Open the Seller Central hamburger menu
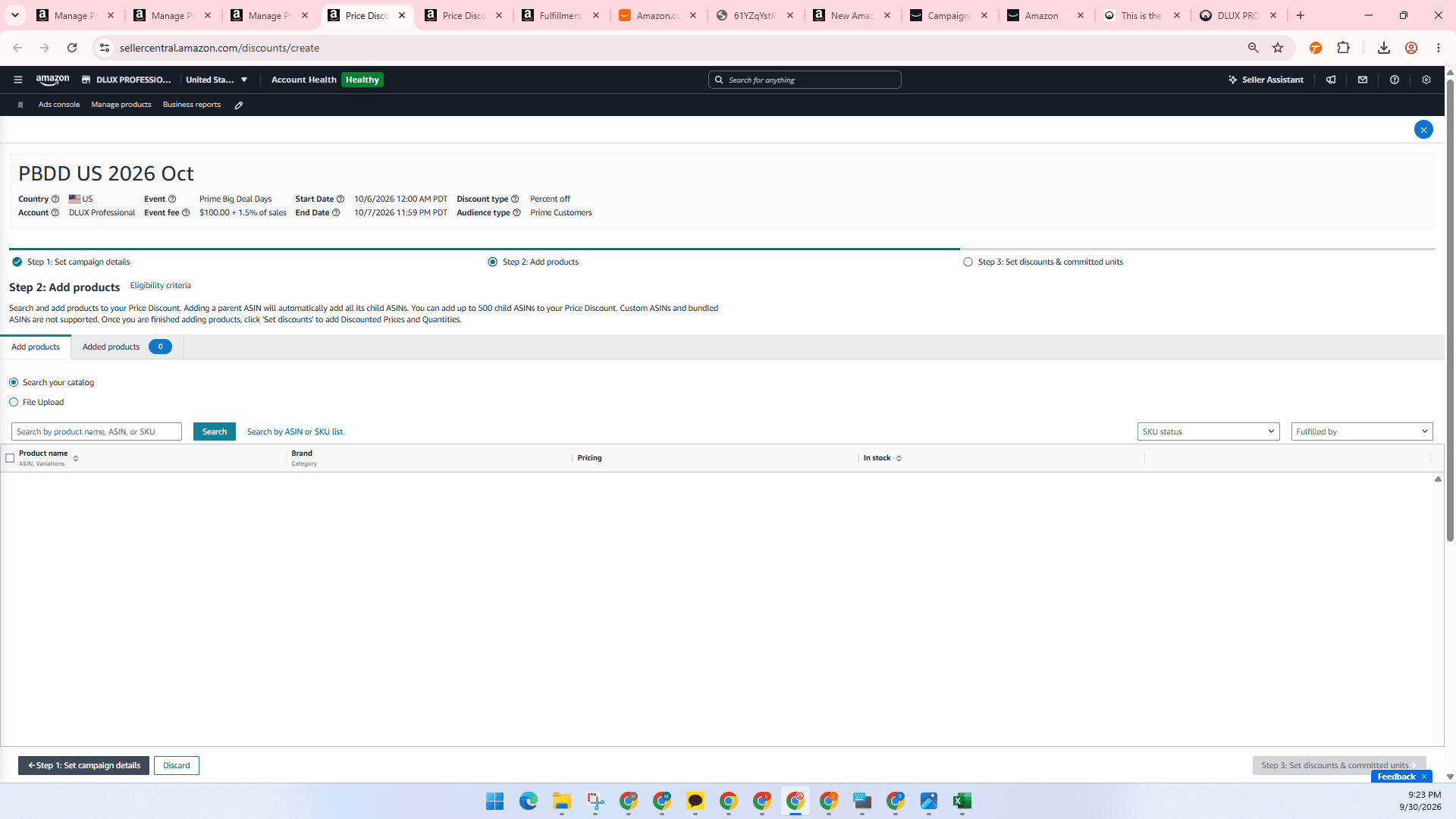The image size is (1456, 819). 18,80
